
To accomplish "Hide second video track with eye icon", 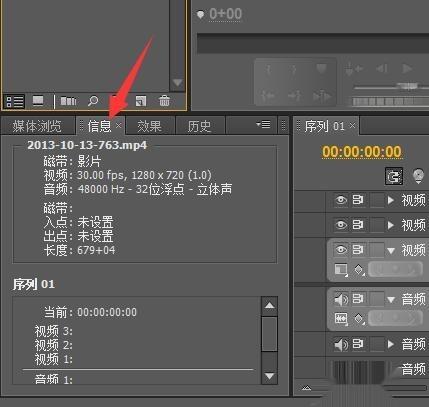I will pyautogui.click(x=341, y=225).
